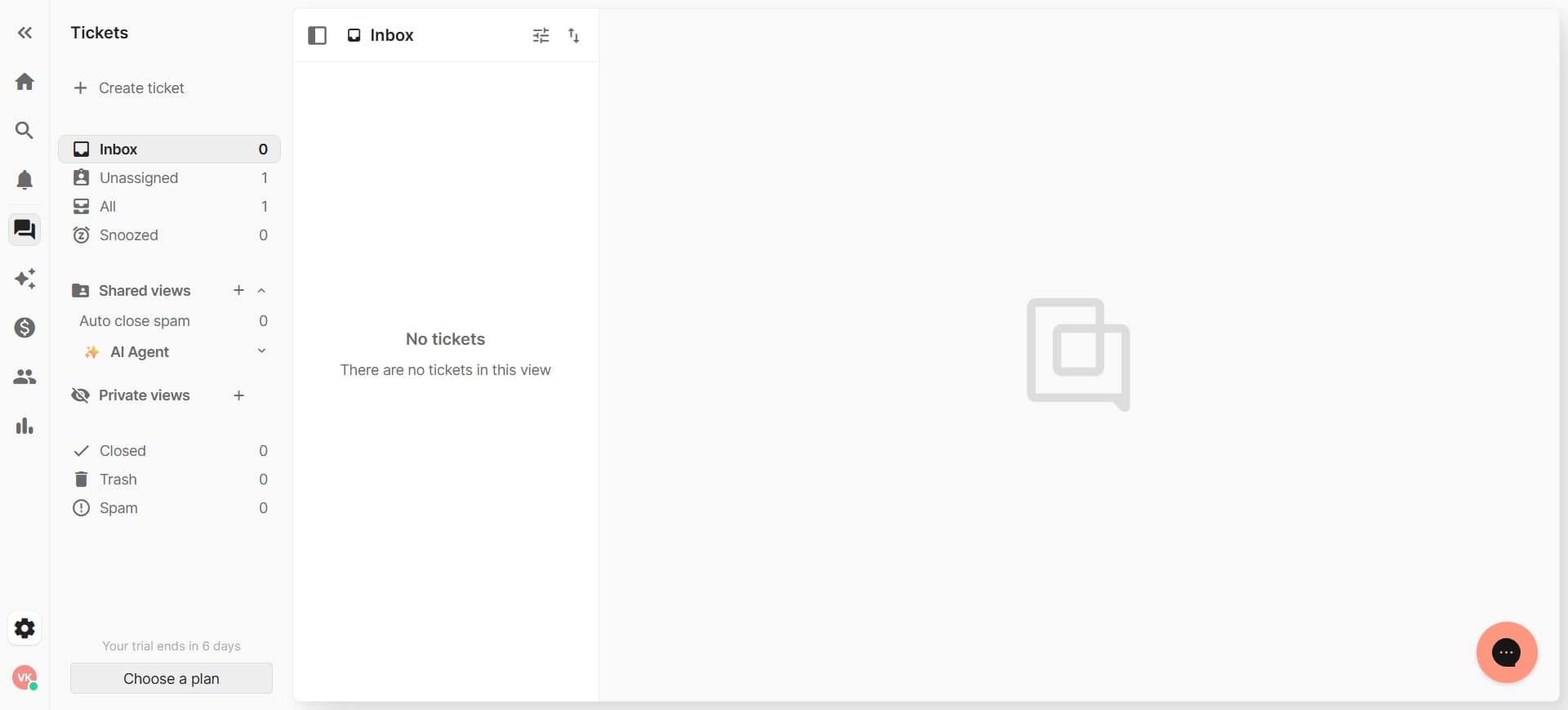Open the Customers people icon
The image size is (1568, 710).
pos(24,377)
